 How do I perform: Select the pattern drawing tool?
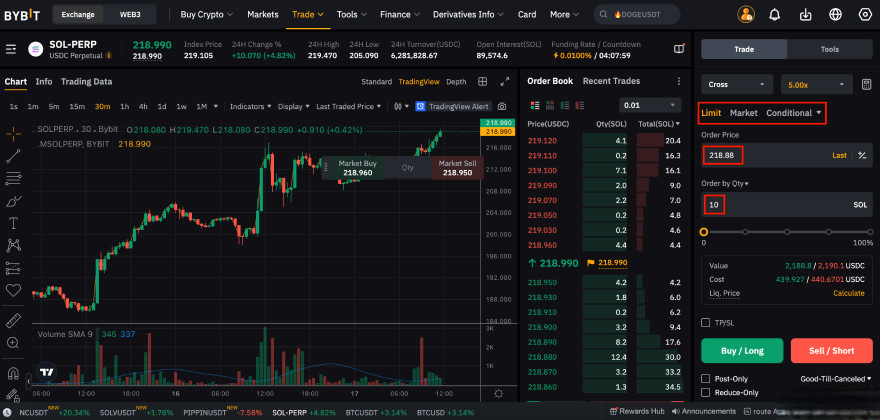point(13,245)
